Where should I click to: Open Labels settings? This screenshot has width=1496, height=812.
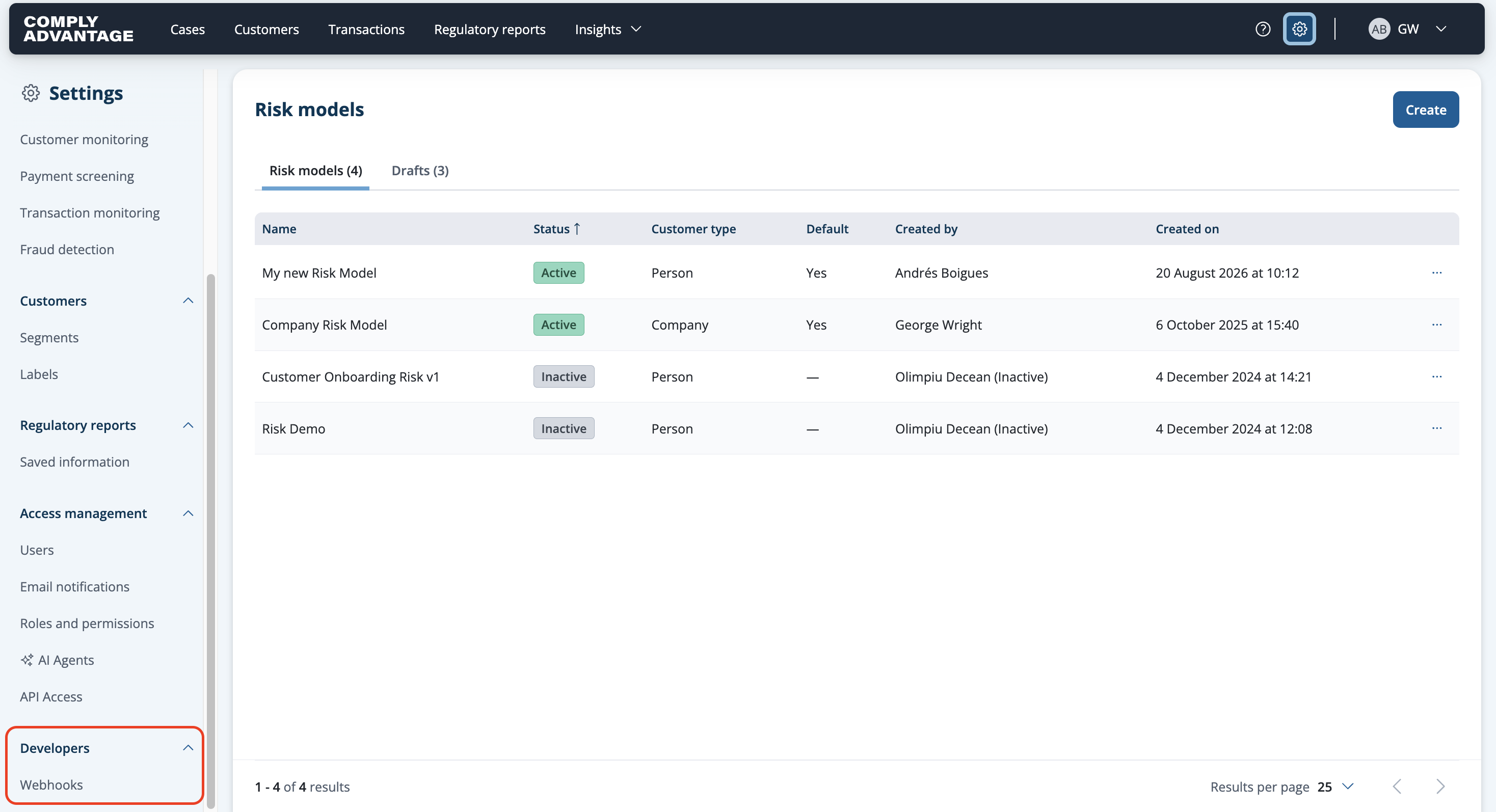(x=39, y=374)
